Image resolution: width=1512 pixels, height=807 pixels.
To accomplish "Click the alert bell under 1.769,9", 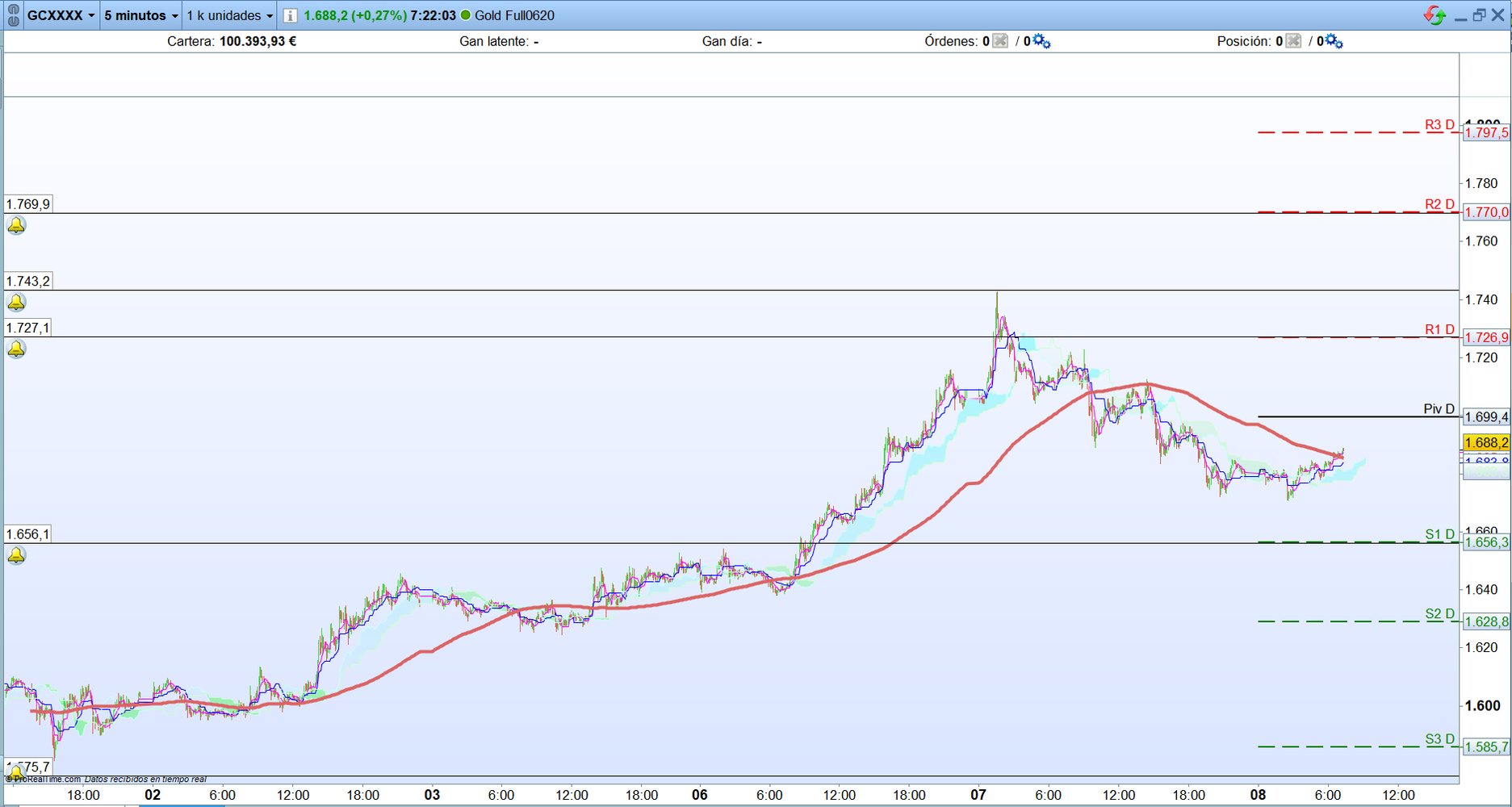I will 16,225.
